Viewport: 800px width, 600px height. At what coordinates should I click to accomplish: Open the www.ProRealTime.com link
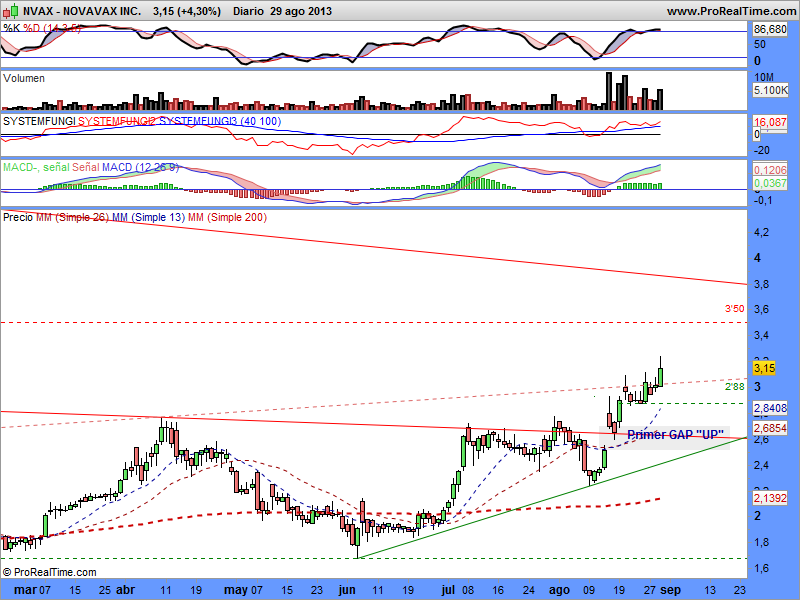[731, 11]
